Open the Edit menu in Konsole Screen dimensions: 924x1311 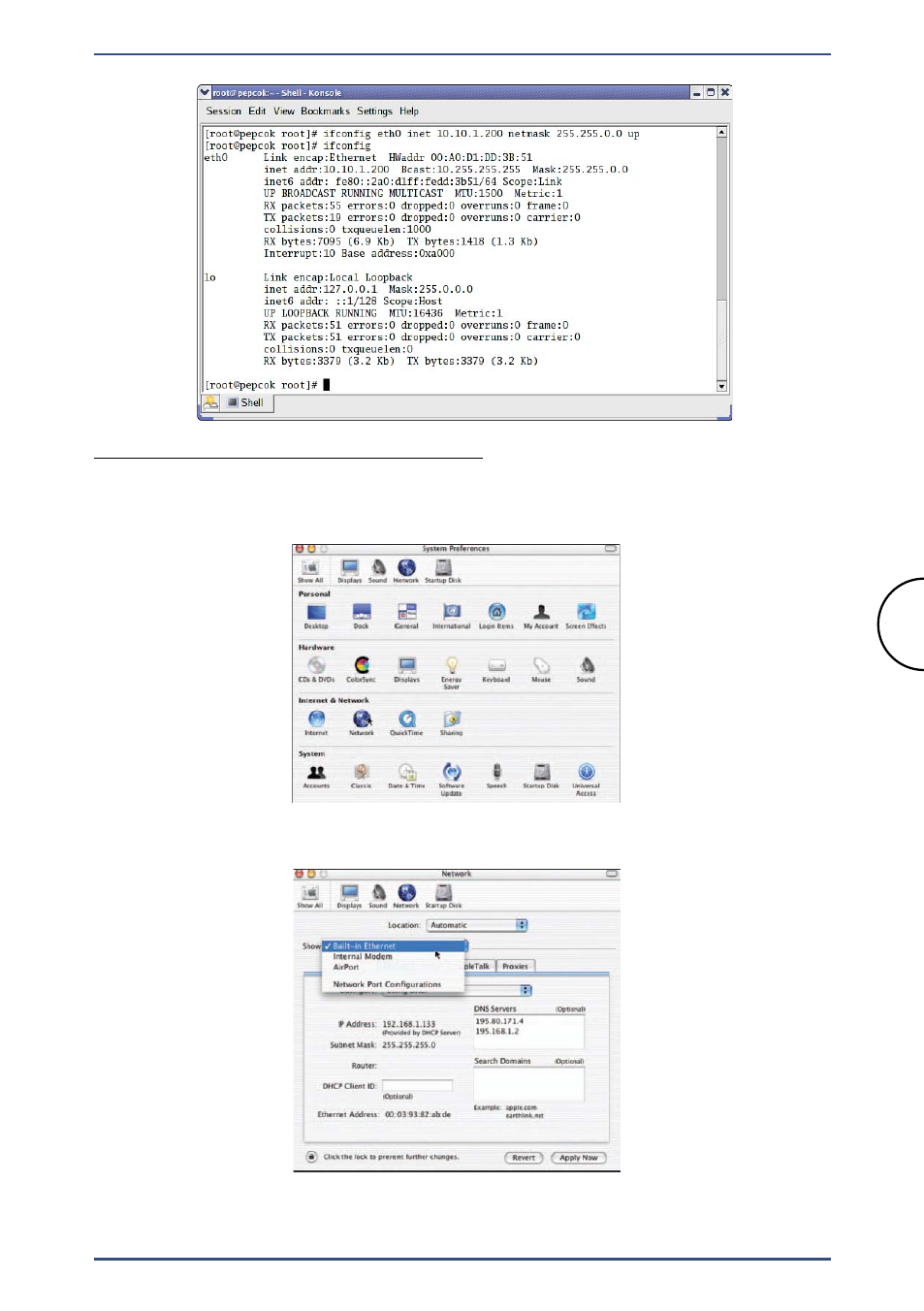click(257, 112)
